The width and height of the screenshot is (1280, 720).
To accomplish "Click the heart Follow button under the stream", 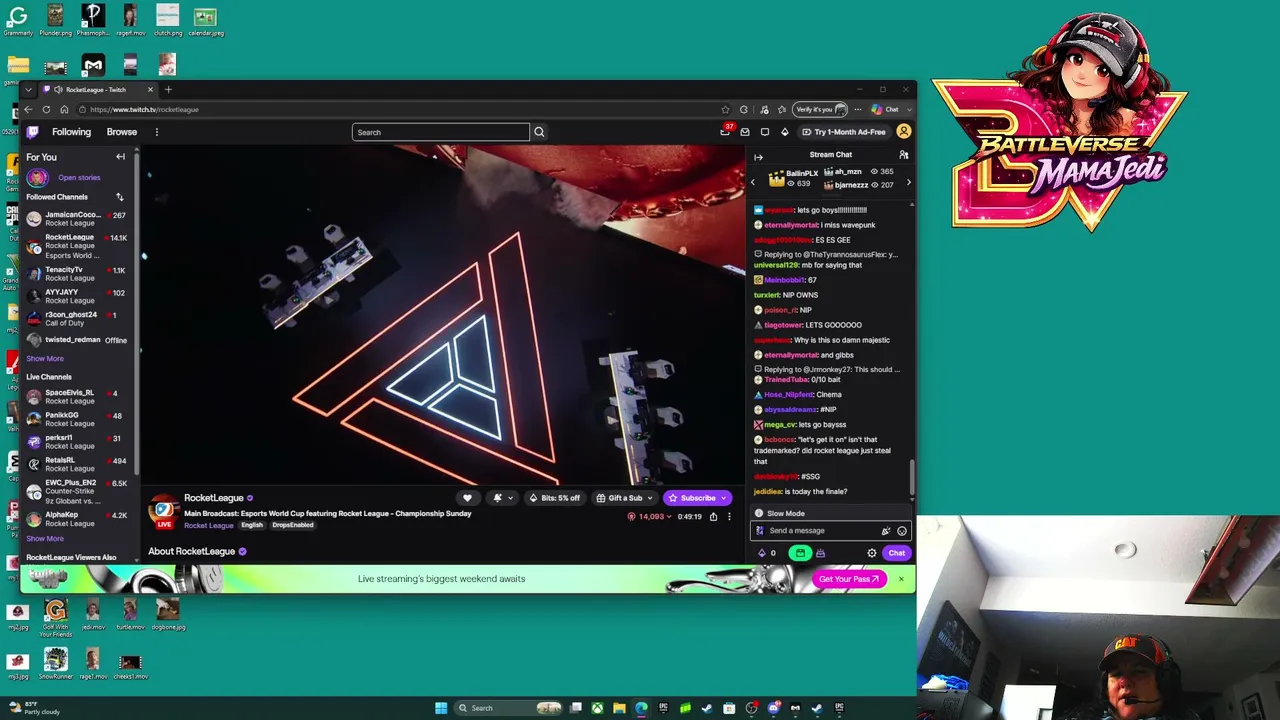I will point(467,498).
